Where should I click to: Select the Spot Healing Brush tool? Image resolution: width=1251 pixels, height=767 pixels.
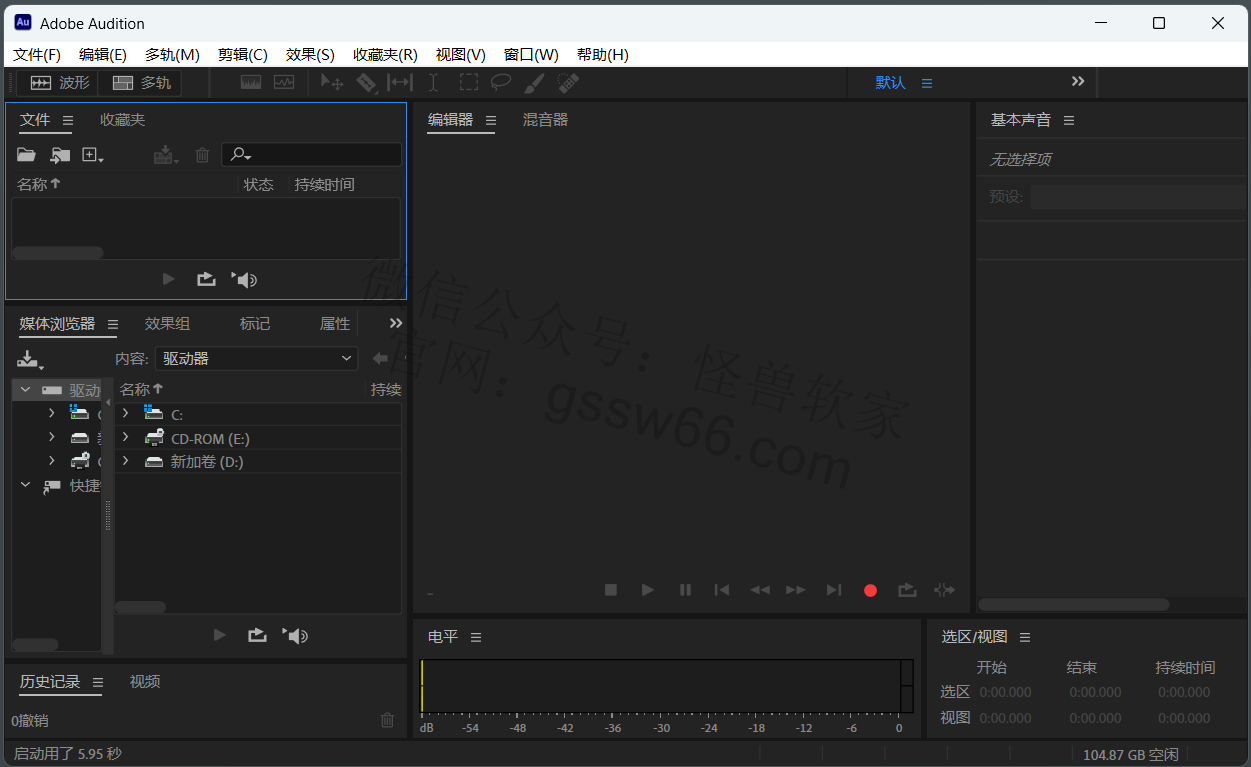pos(568,83)
